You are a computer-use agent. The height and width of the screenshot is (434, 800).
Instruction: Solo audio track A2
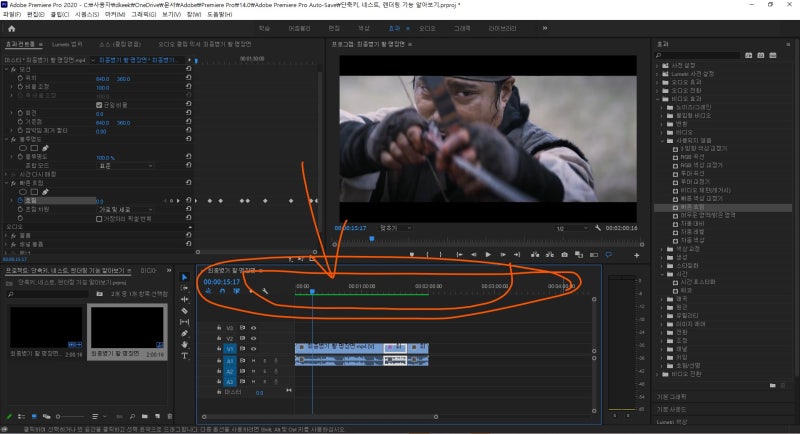[264, 371]
